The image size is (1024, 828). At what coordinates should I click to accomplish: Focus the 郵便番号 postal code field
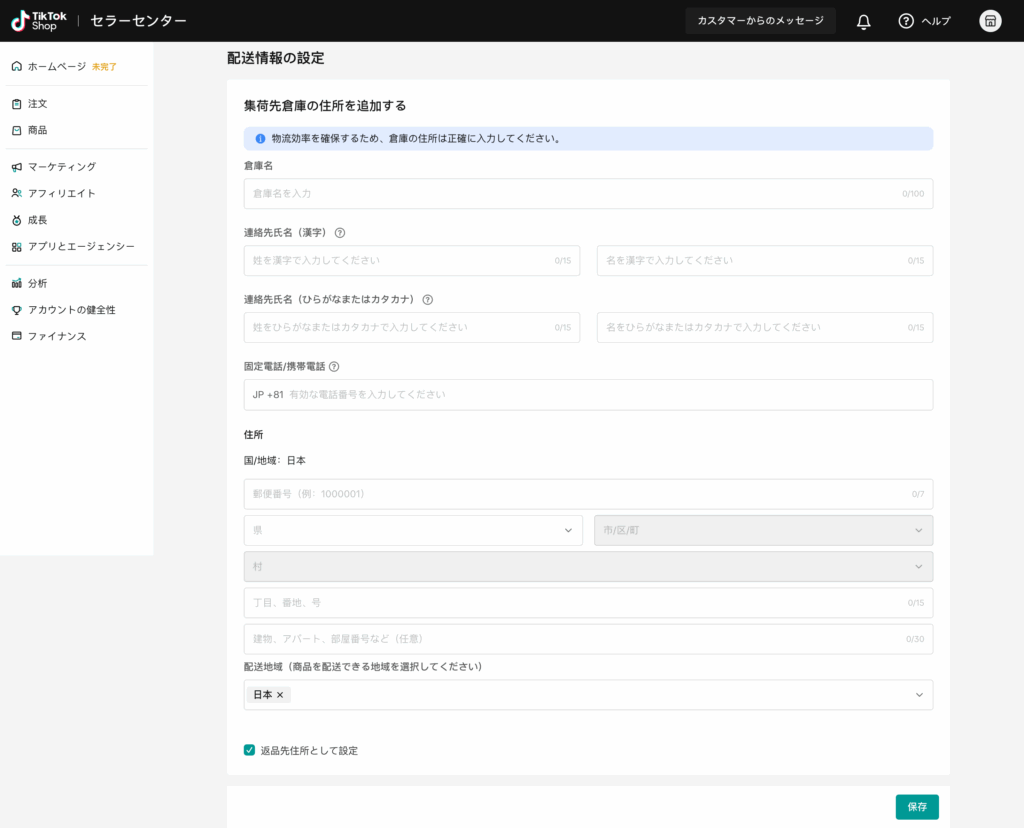pyautogui.click(x=570, y=494)
